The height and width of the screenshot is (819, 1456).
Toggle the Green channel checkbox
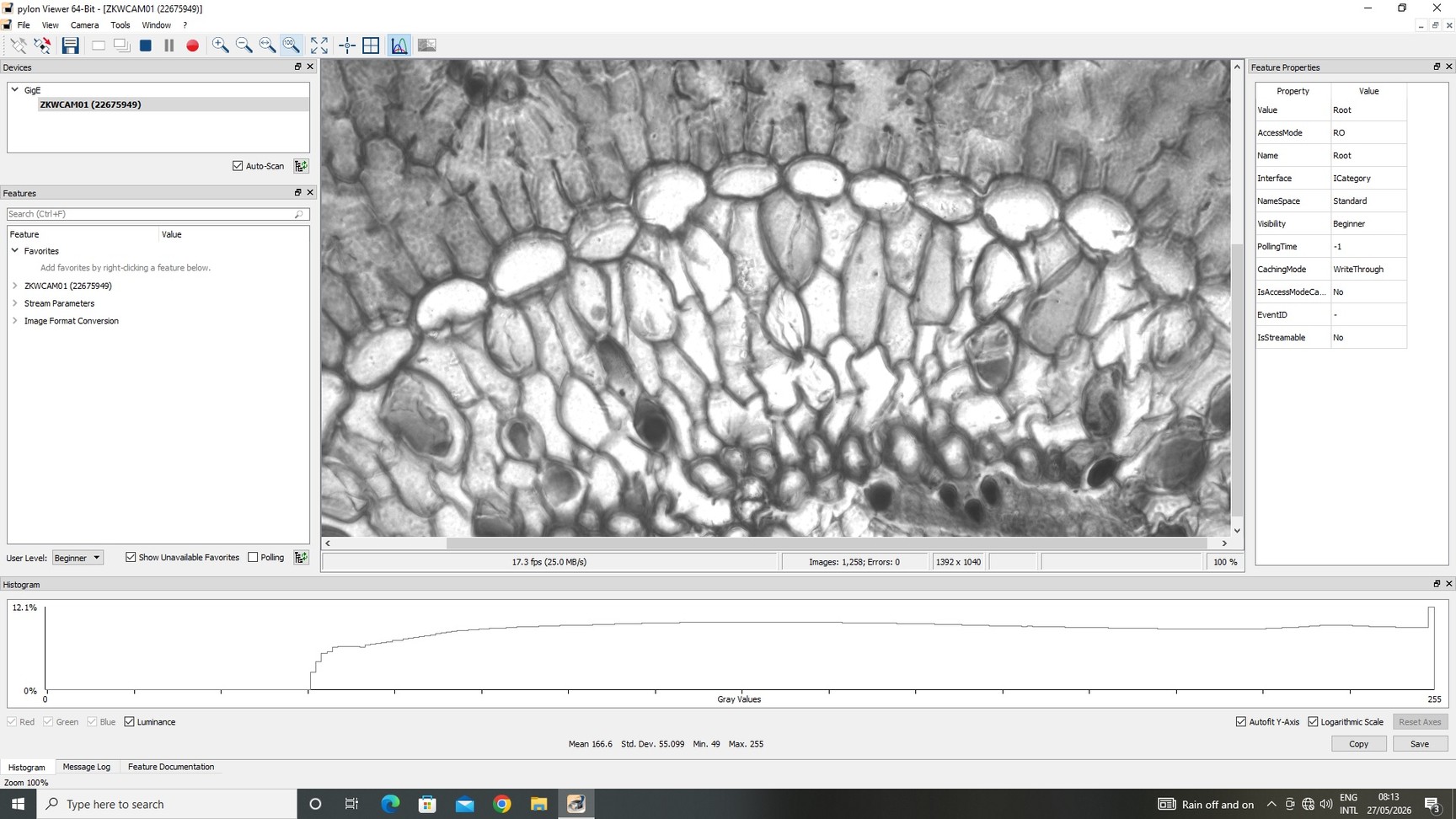(x=48, y=722)
